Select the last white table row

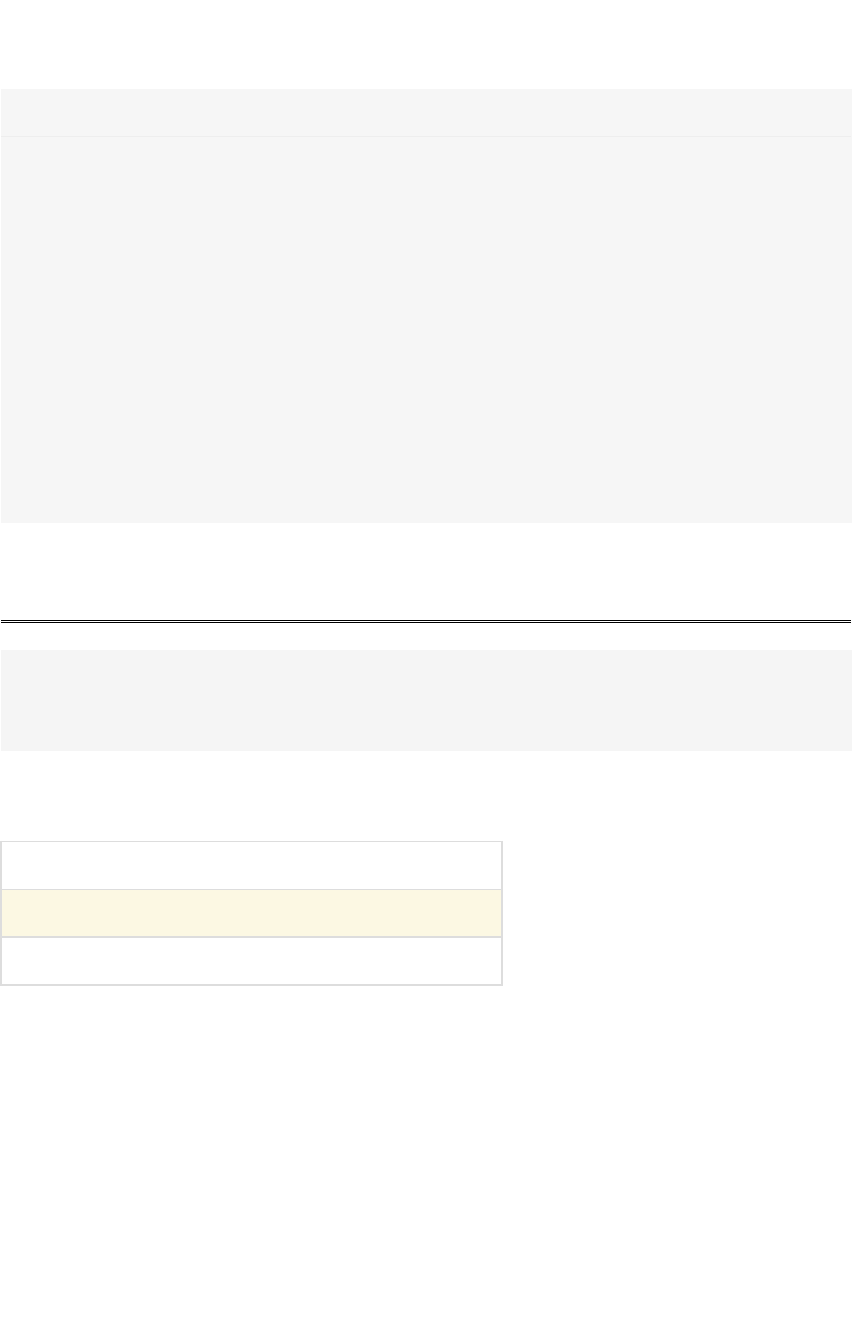251,960
